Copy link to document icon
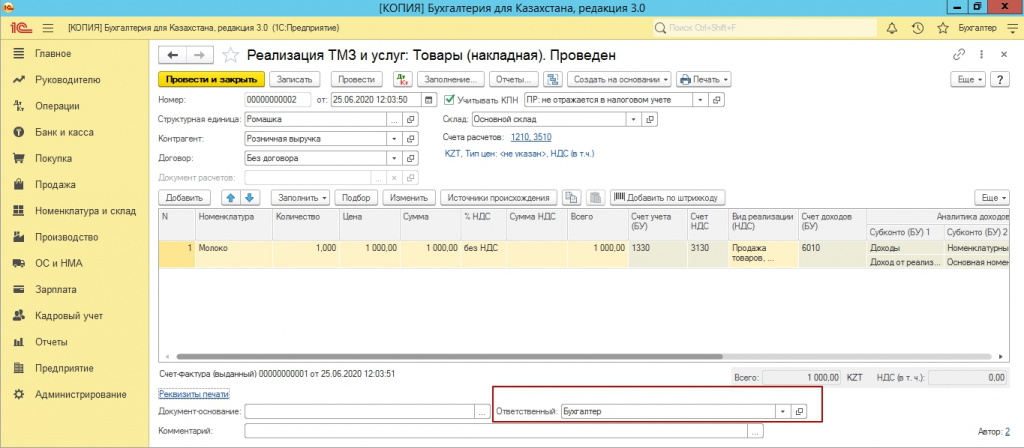This screenshot has width=1024, height=448. 959,55
